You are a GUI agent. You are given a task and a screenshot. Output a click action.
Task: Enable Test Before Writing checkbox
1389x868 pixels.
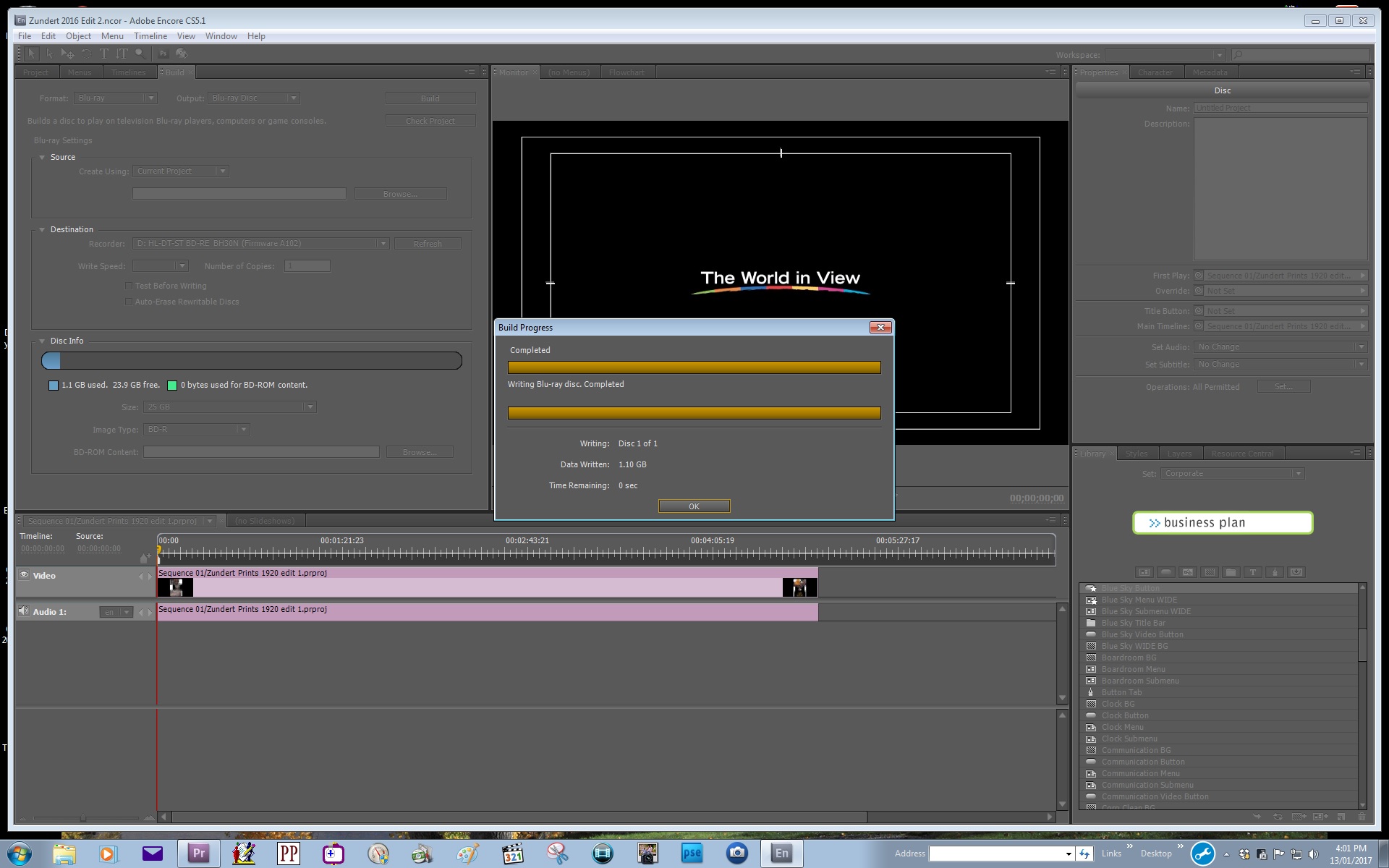[127, 285]
